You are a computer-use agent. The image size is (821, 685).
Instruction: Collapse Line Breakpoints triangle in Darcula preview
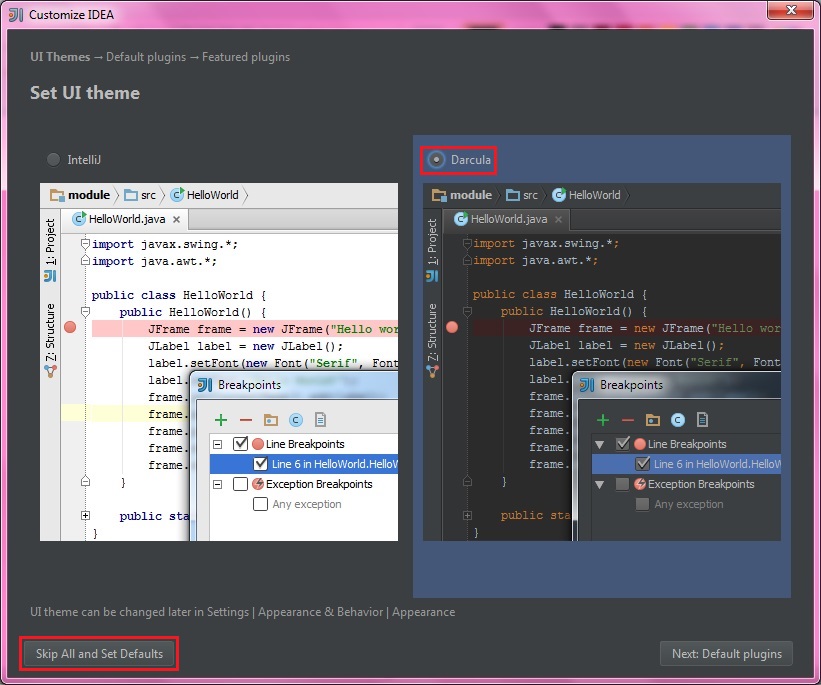pos(600,445)
